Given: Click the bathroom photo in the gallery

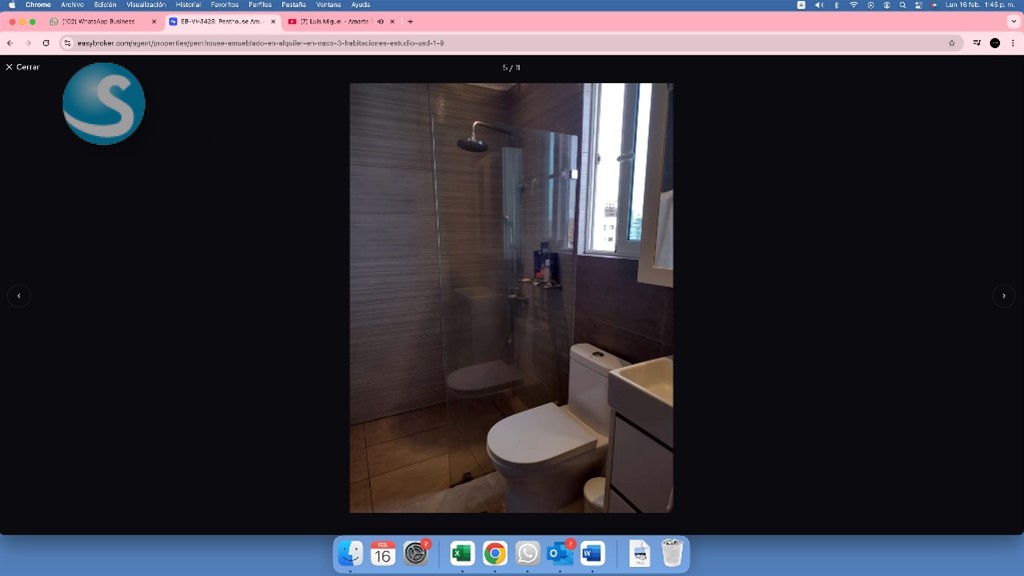Looking at the screenshot, I should tap(511, 297).
